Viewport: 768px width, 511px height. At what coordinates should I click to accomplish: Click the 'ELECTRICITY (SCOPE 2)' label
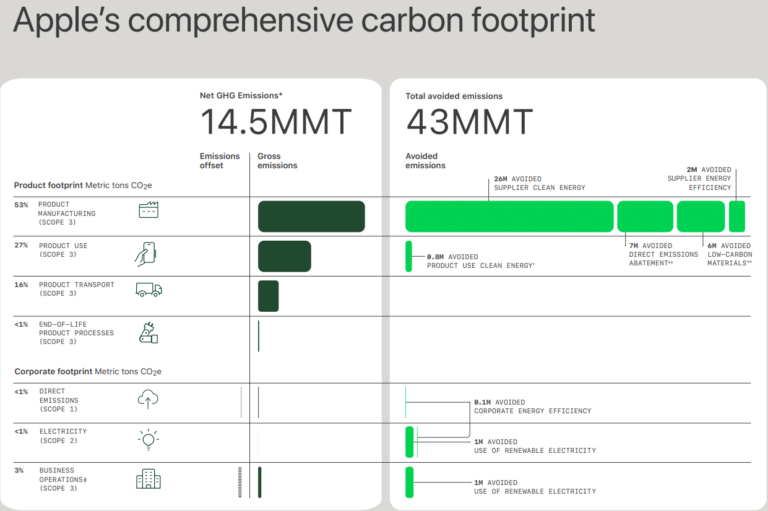point(63,436)
